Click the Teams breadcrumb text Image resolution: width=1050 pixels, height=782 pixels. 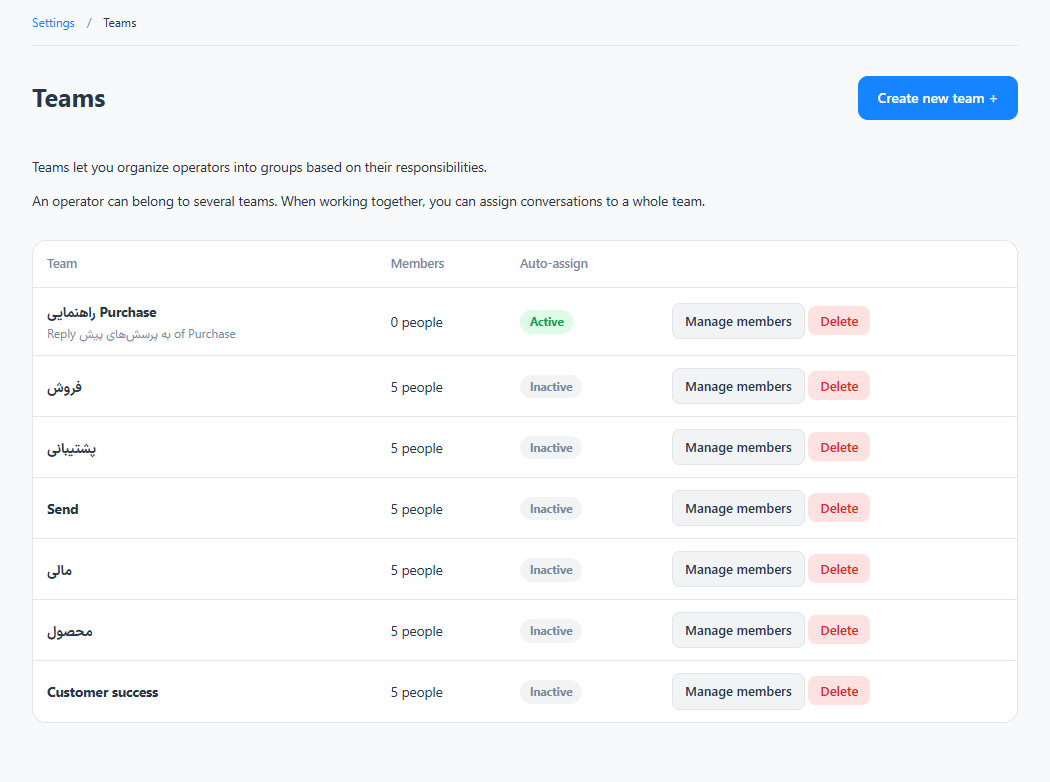pyautogui.click(x=120, y=23)
